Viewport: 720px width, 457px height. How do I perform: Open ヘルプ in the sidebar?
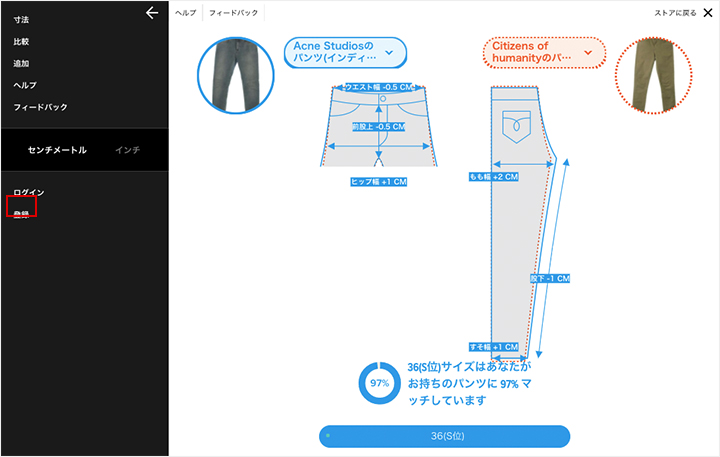click(x=25, y=85)
